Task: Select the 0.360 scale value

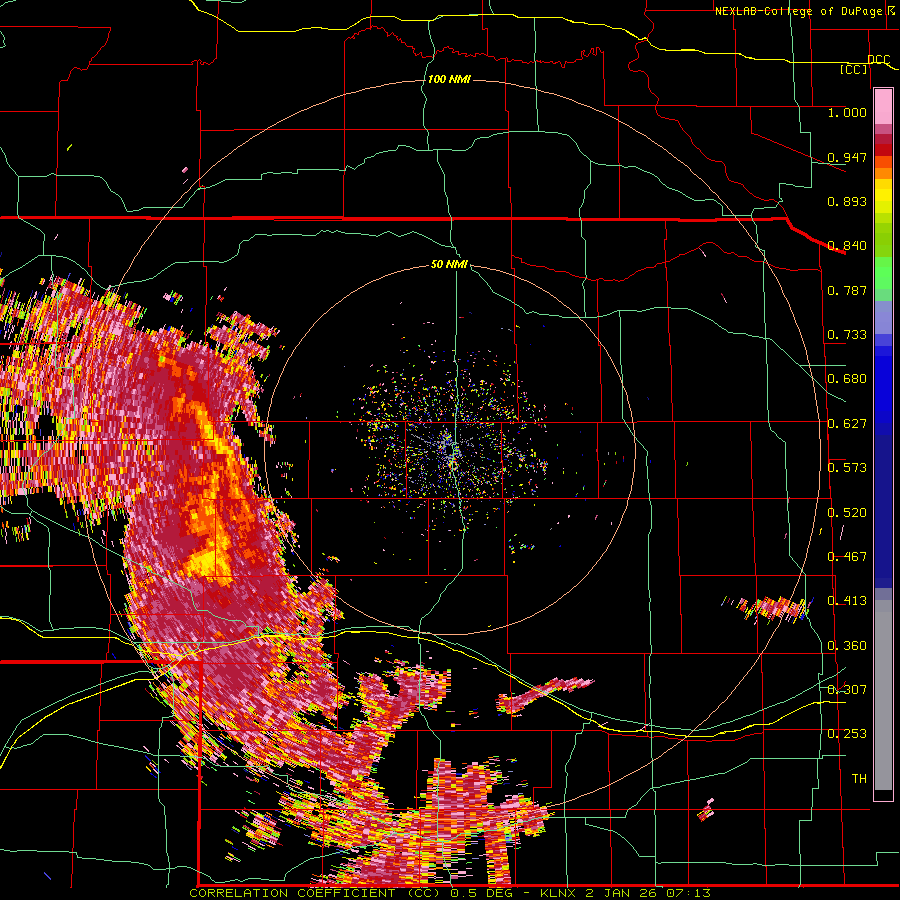Action: coord(847,646)
